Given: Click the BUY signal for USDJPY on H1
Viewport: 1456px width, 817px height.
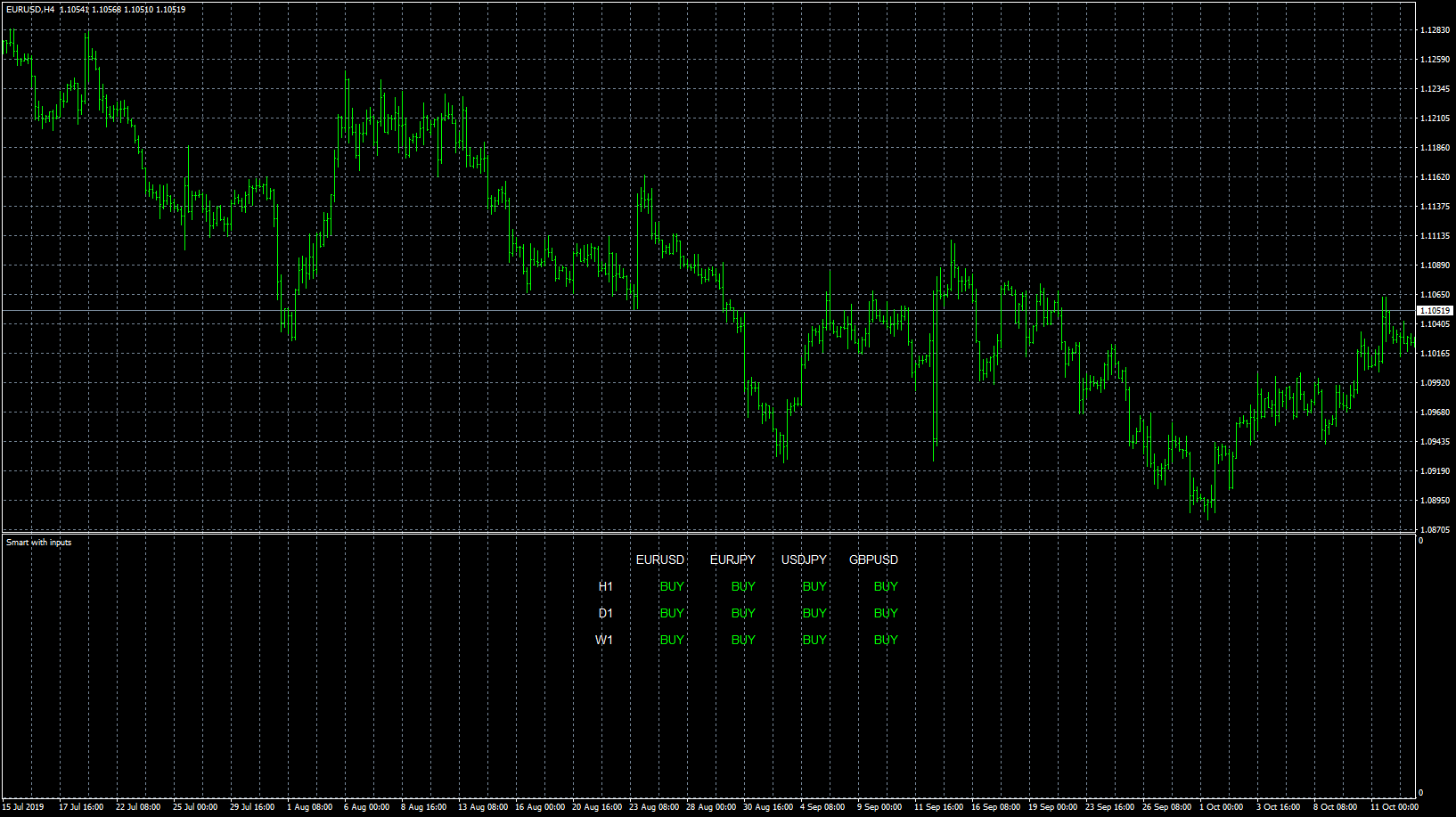Looking at the screenshot, I should coord(814,586).
